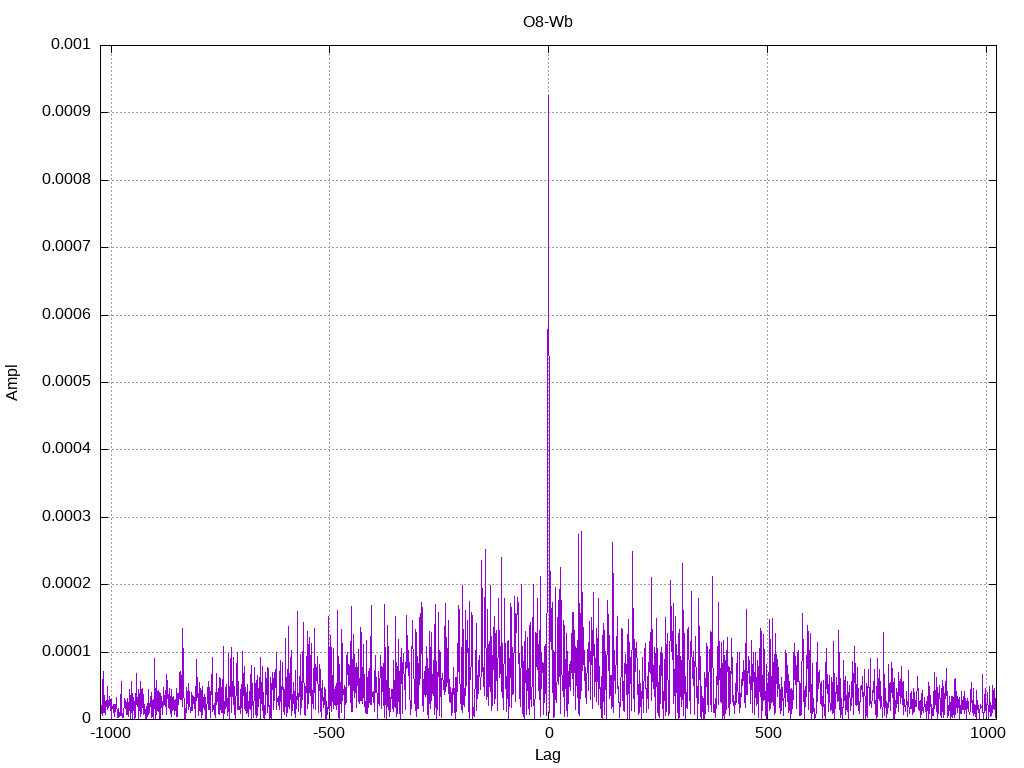Click the 0.0004 amplitude tick label
The image size is (1024, 768).
(66, 449)
